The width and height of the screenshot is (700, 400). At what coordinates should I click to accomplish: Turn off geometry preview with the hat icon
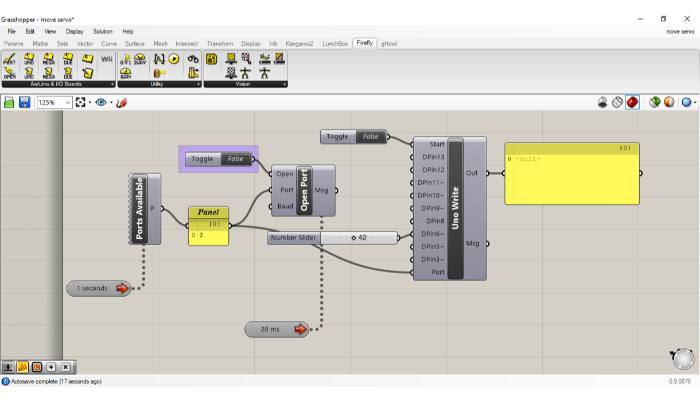[602, 102]
